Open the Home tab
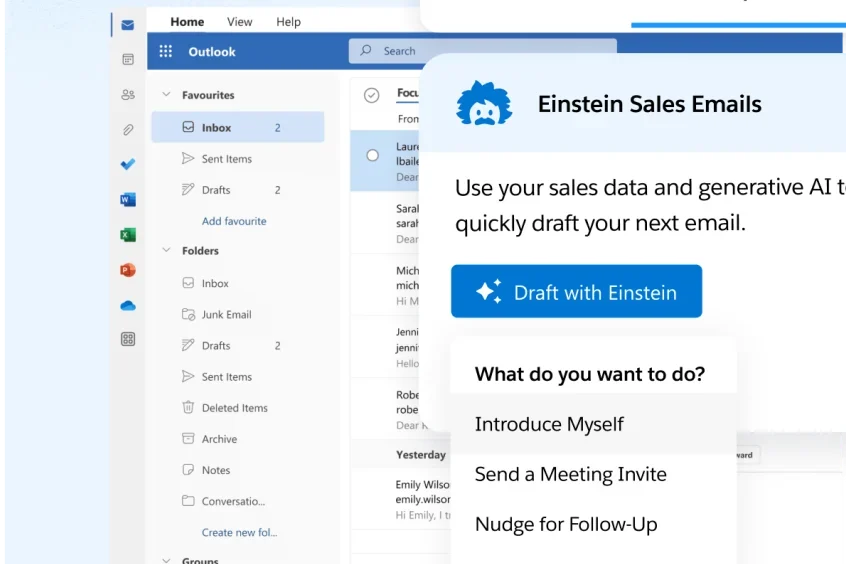 (187, 22)
